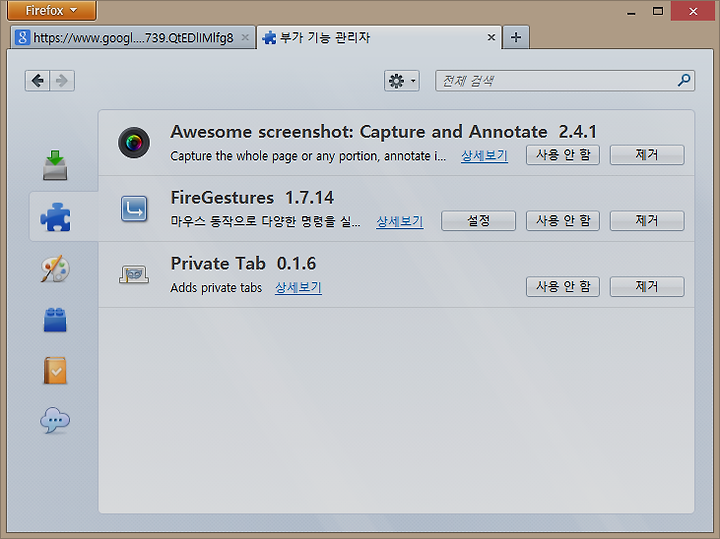Disable Awesome screenshot with 사용 안 함
The height and width of the screenshot is (539, 720).
pos(563,155)
